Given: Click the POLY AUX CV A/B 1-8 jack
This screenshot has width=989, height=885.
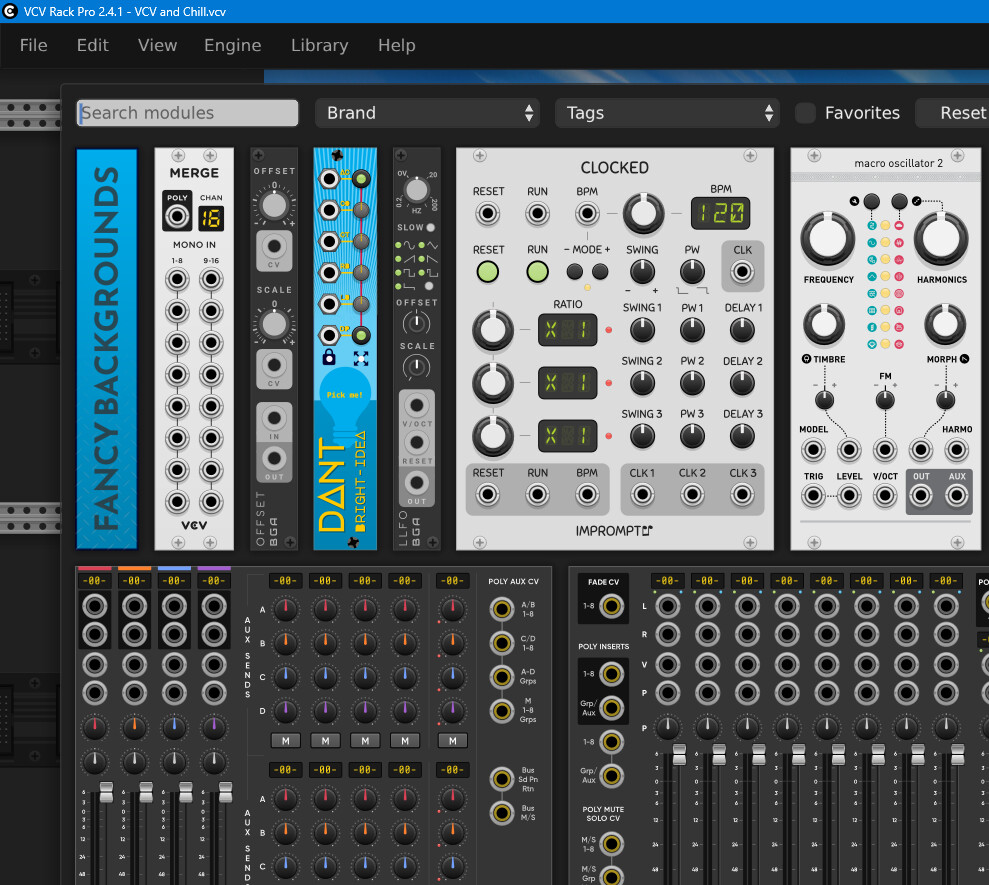Looking at the screenshot, I should 501,609.
